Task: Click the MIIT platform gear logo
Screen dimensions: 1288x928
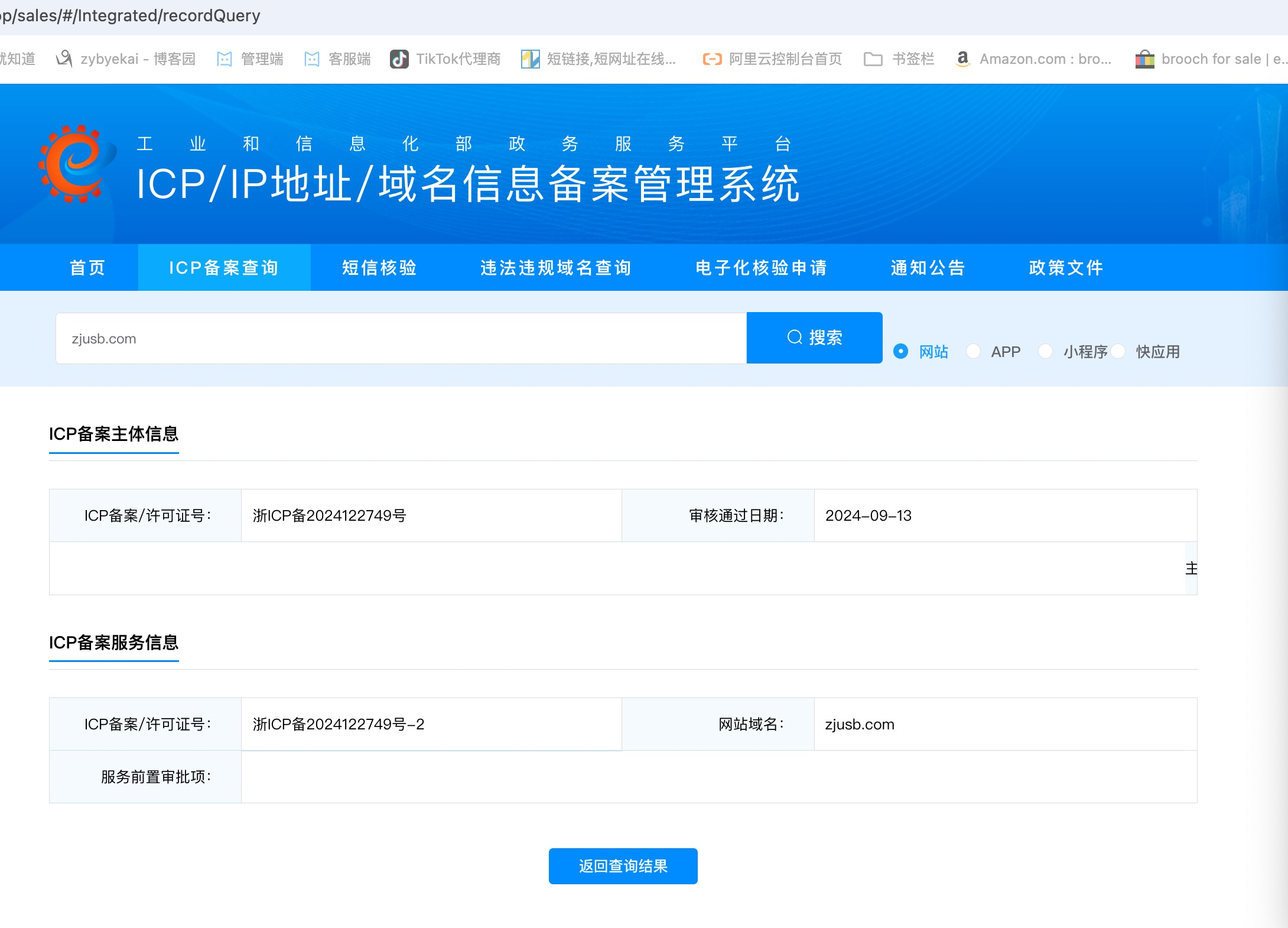Action: pyautogui.click(x=77, y=164)
